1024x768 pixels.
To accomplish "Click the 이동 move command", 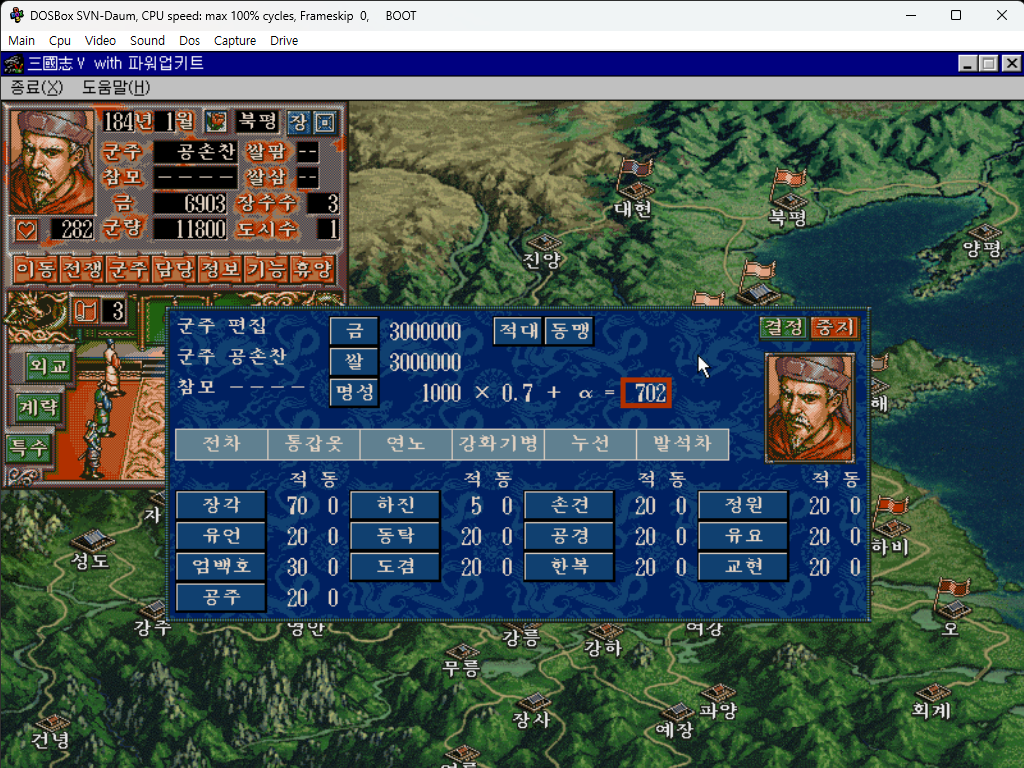I will click(36, 268).
